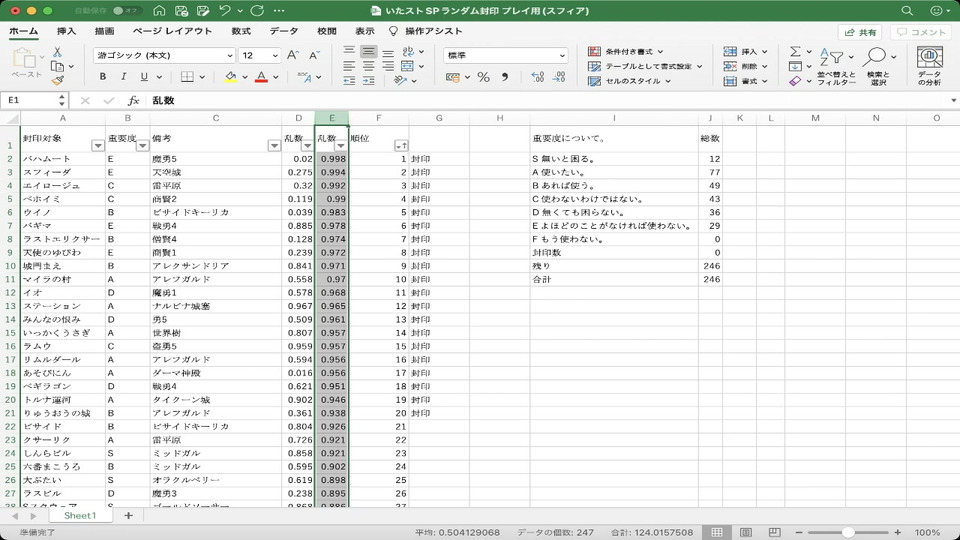Toggle Bold formatting
Screen dimensions: 960x540
[103, 77]
